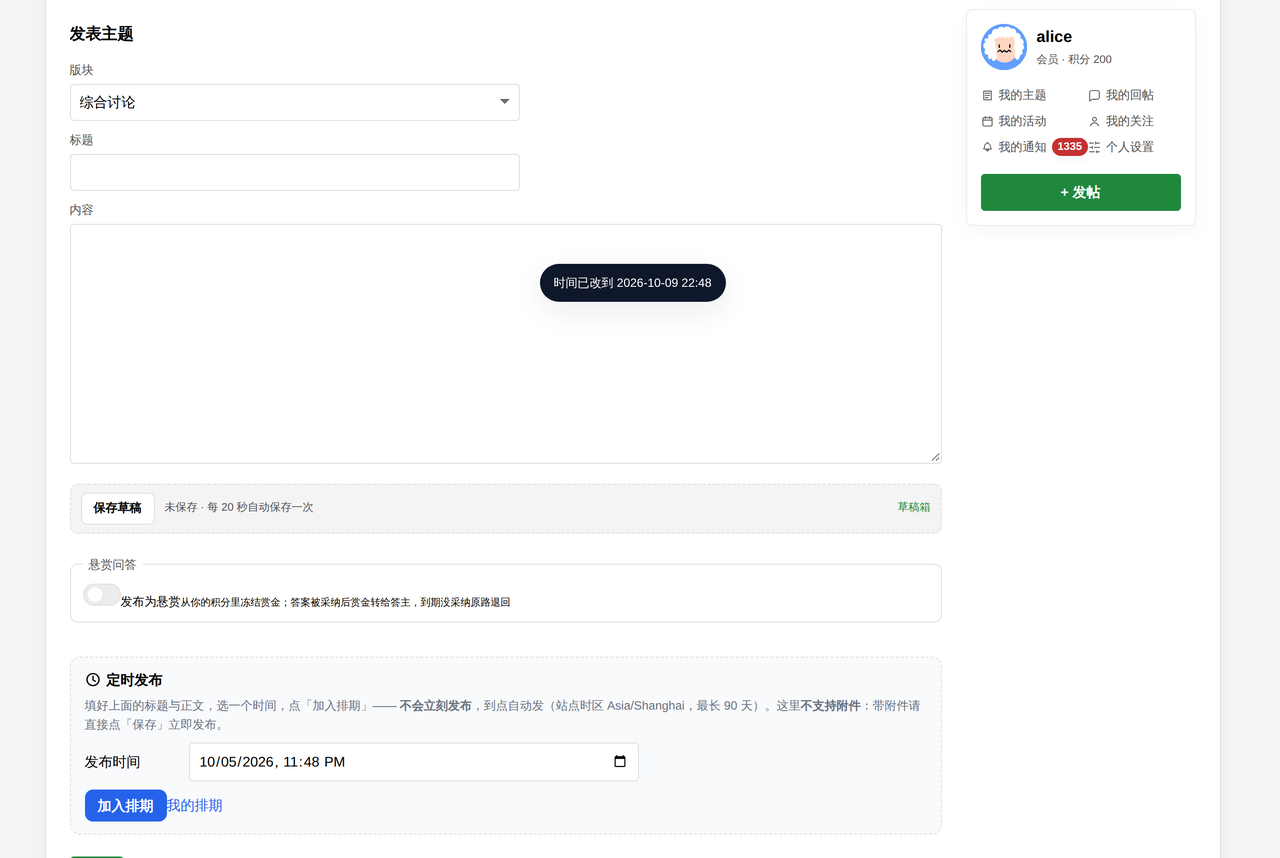Open the 我的排期 link
1280x858 pixels.
click(195, 805)
